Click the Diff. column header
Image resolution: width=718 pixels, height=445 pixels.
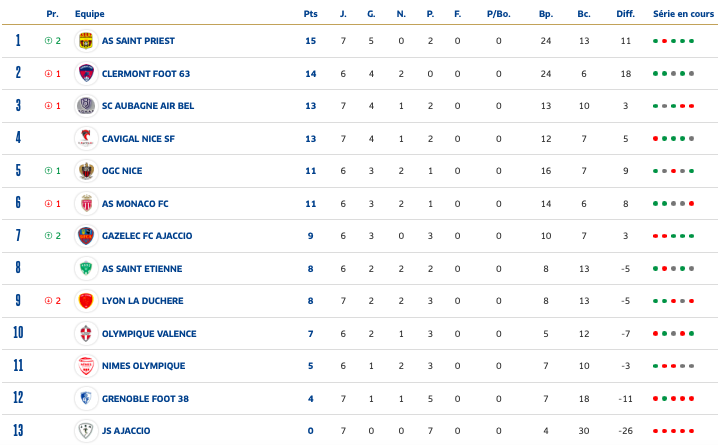[x=626, y=14]
